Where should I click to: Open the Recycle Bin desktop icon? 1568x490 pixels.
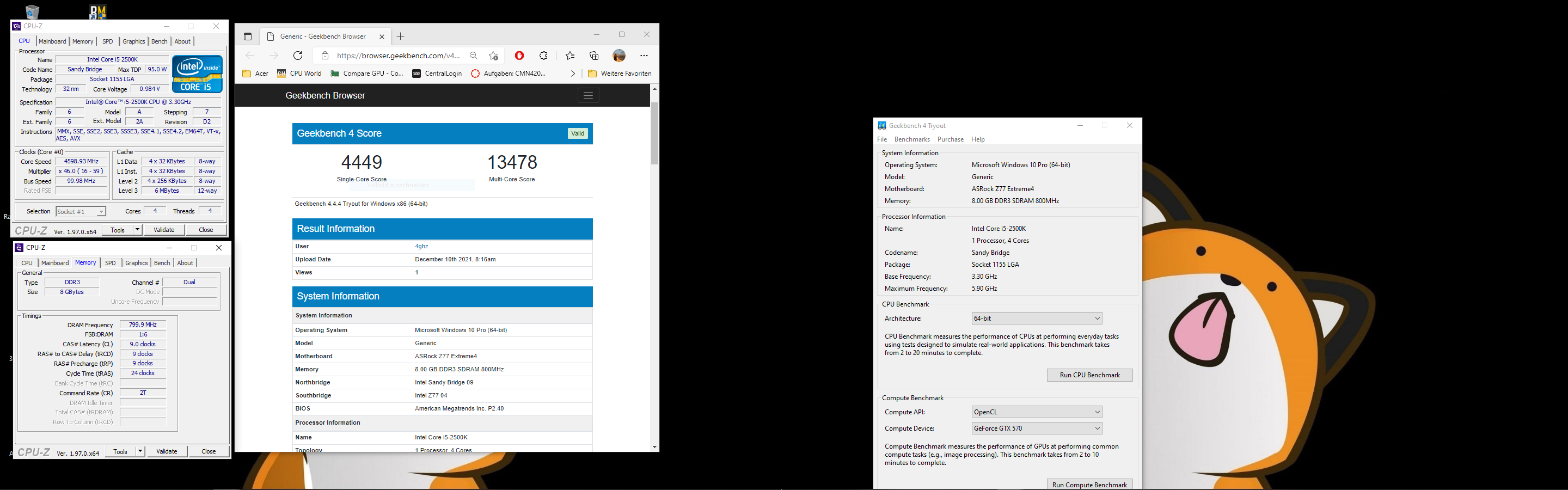coord(32,11)
